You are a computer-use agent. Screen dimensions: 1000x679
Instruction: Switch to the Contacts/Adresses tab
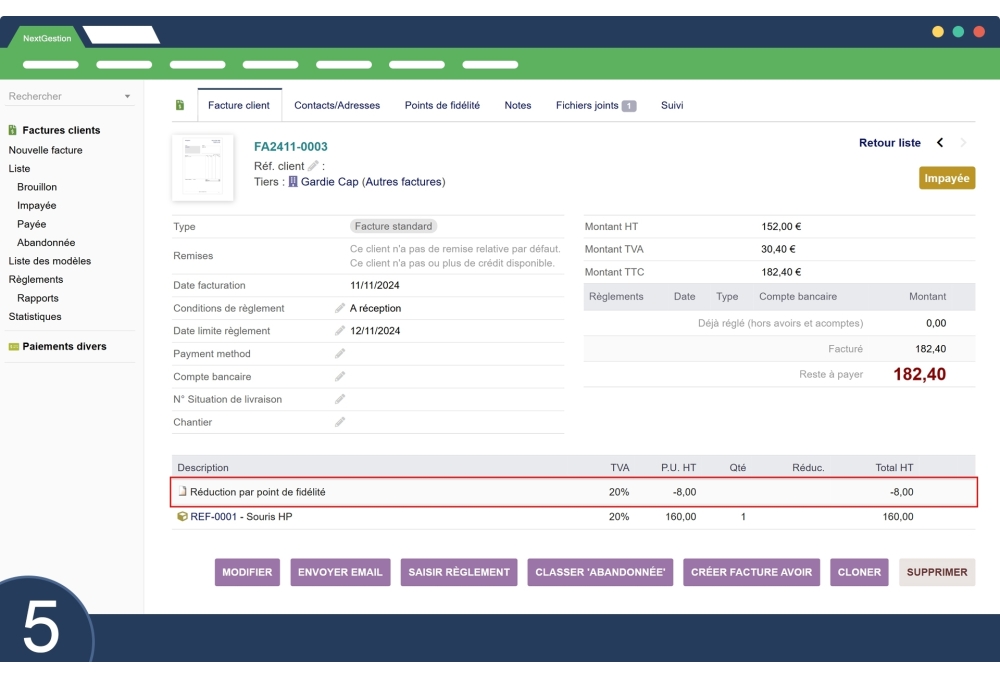[337, 105]
